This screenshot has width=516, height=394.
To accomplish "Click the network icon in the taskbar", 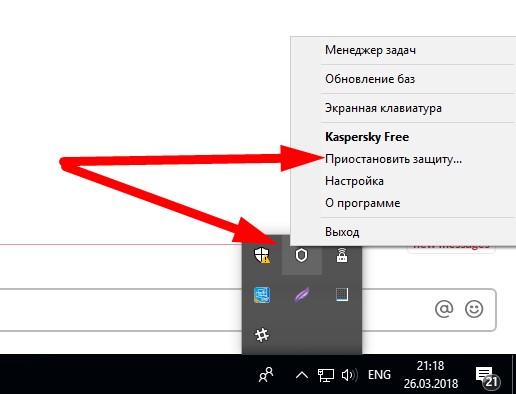I will pos(326,375).
